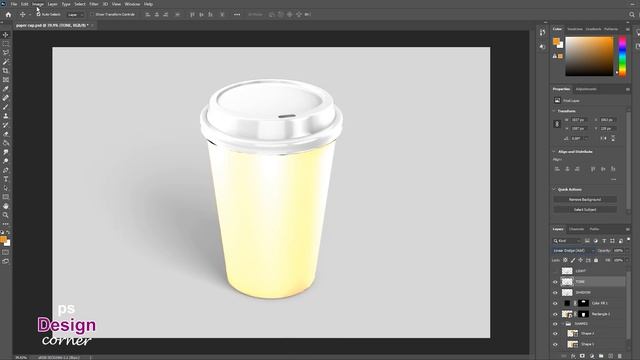
Task: Collapse the Quick Actions section
Action: [x=554, y=189]
